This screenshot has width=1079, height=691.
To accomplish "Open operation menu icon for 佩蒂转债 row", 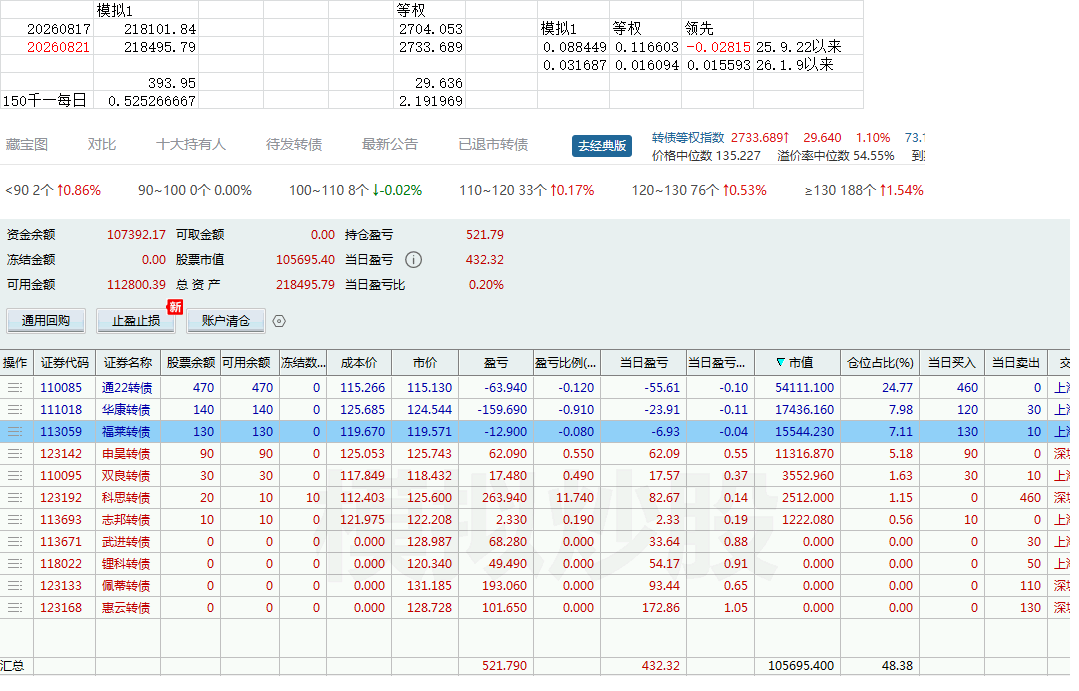I will tap(14, 586).
